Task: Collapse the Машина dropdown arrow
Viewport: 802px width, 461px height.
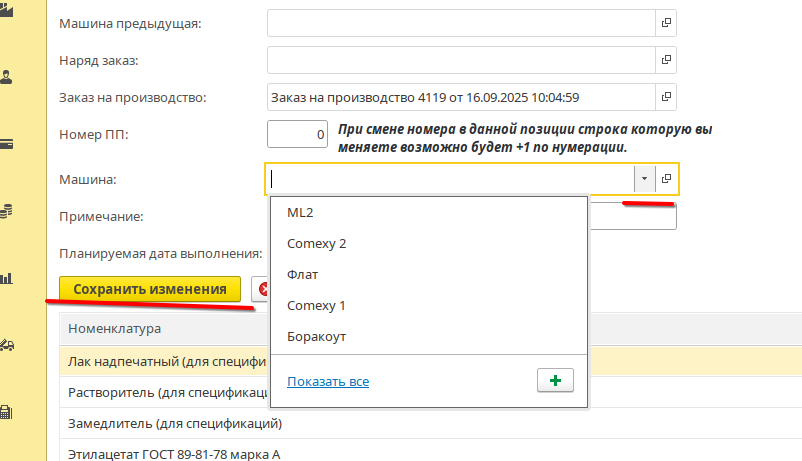Action: (x=644, y=179)
